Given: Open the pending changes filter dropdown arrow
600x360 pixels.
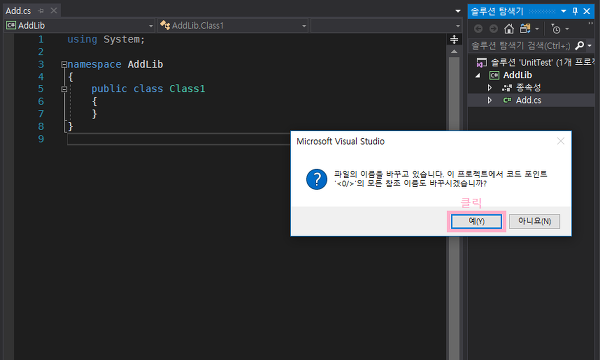Looking at the screenshot, I should click(567, 29).
